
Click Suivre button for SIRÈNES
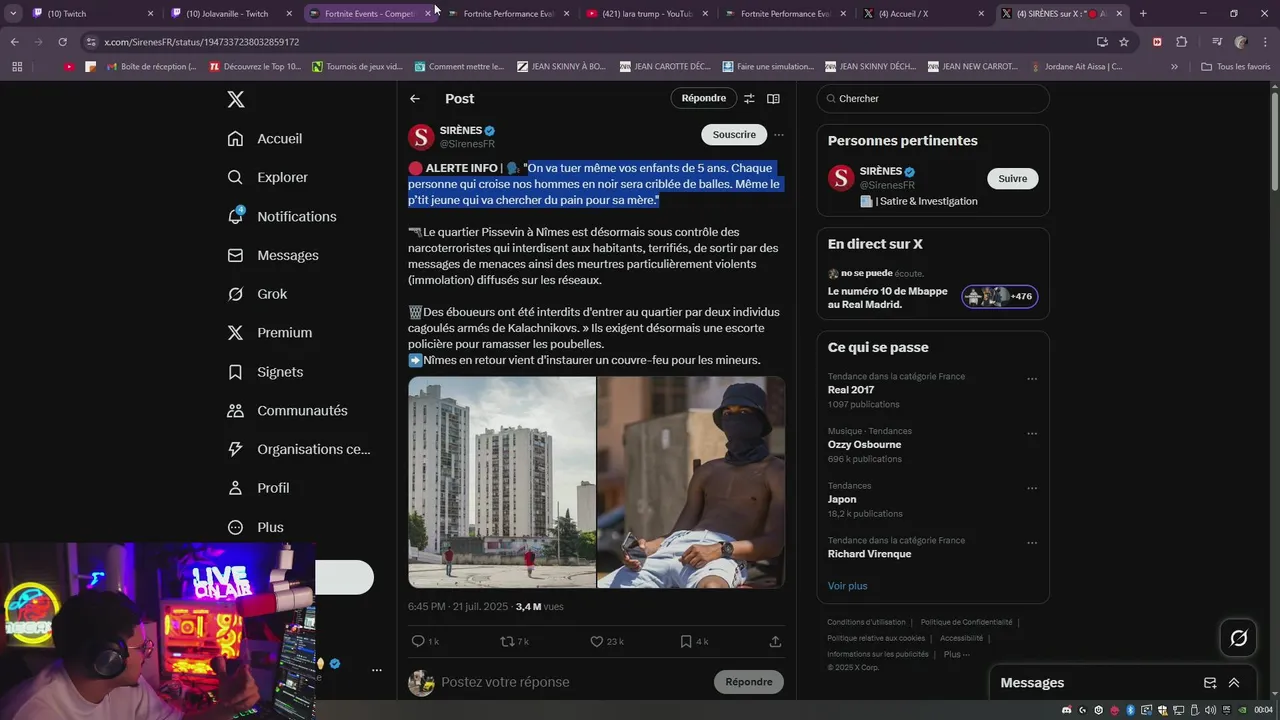(1013, 179)
